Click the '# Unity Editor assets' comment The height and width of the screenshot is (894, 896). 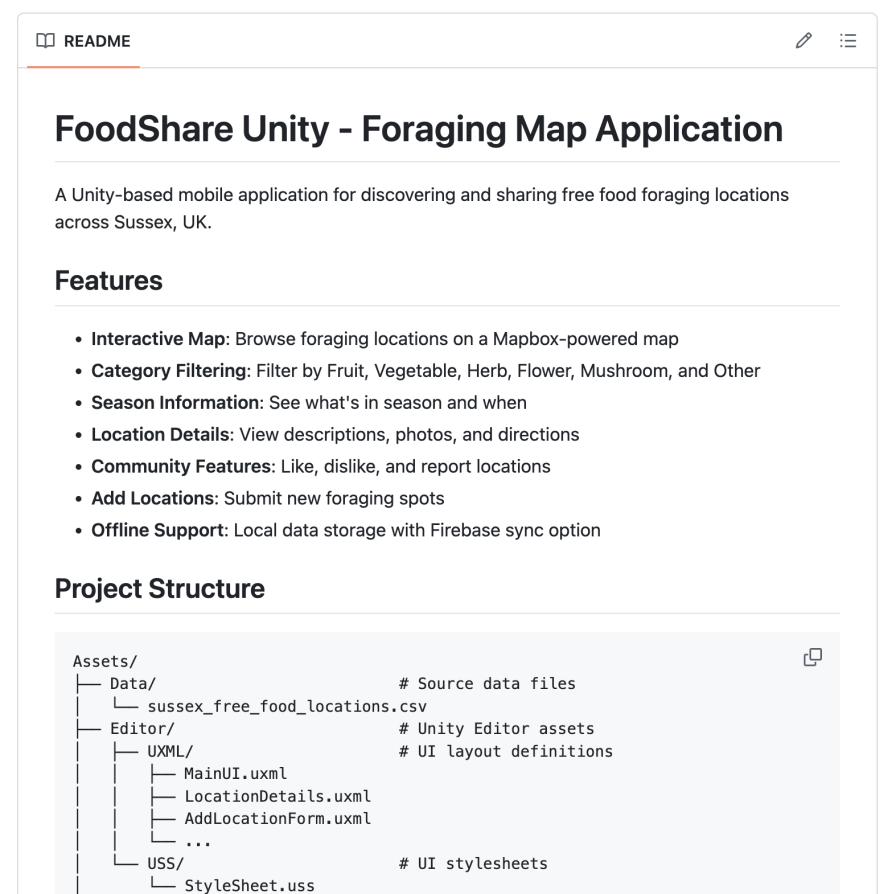(497, 729)
